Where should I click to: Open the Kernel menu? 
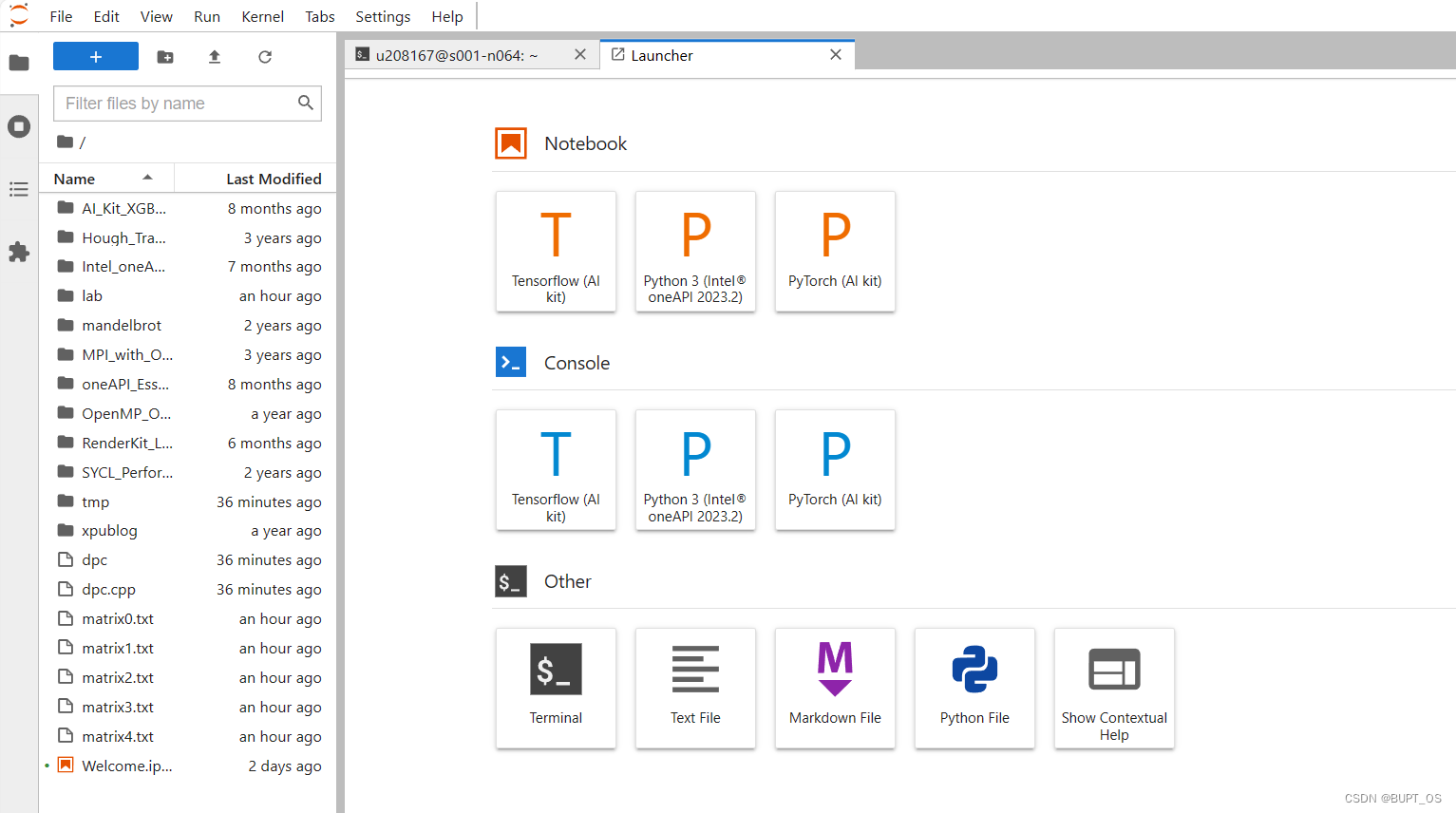[263, 16]
